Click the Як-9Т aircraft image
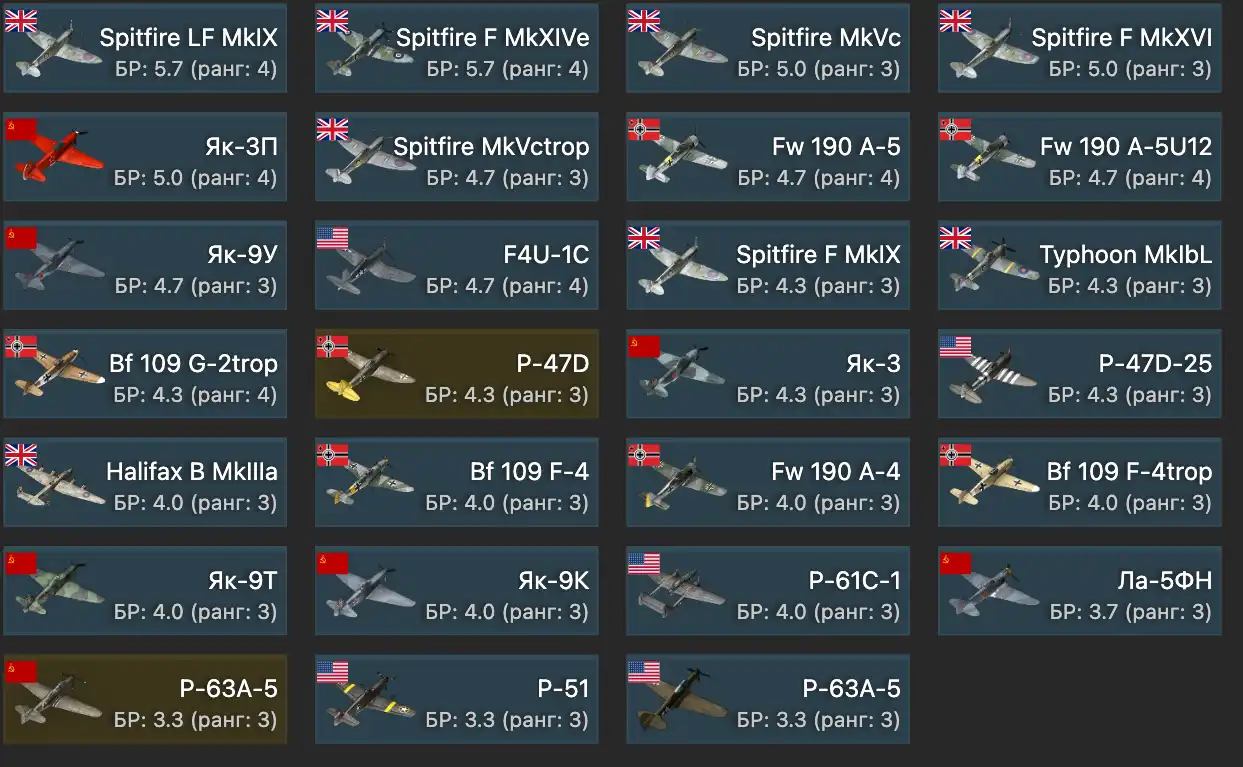 pos(59,595)
